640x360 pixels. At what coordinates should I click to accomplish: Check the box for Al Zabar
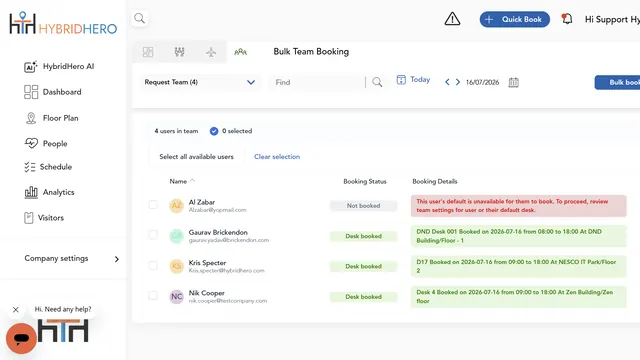click(x=153, y=205)
